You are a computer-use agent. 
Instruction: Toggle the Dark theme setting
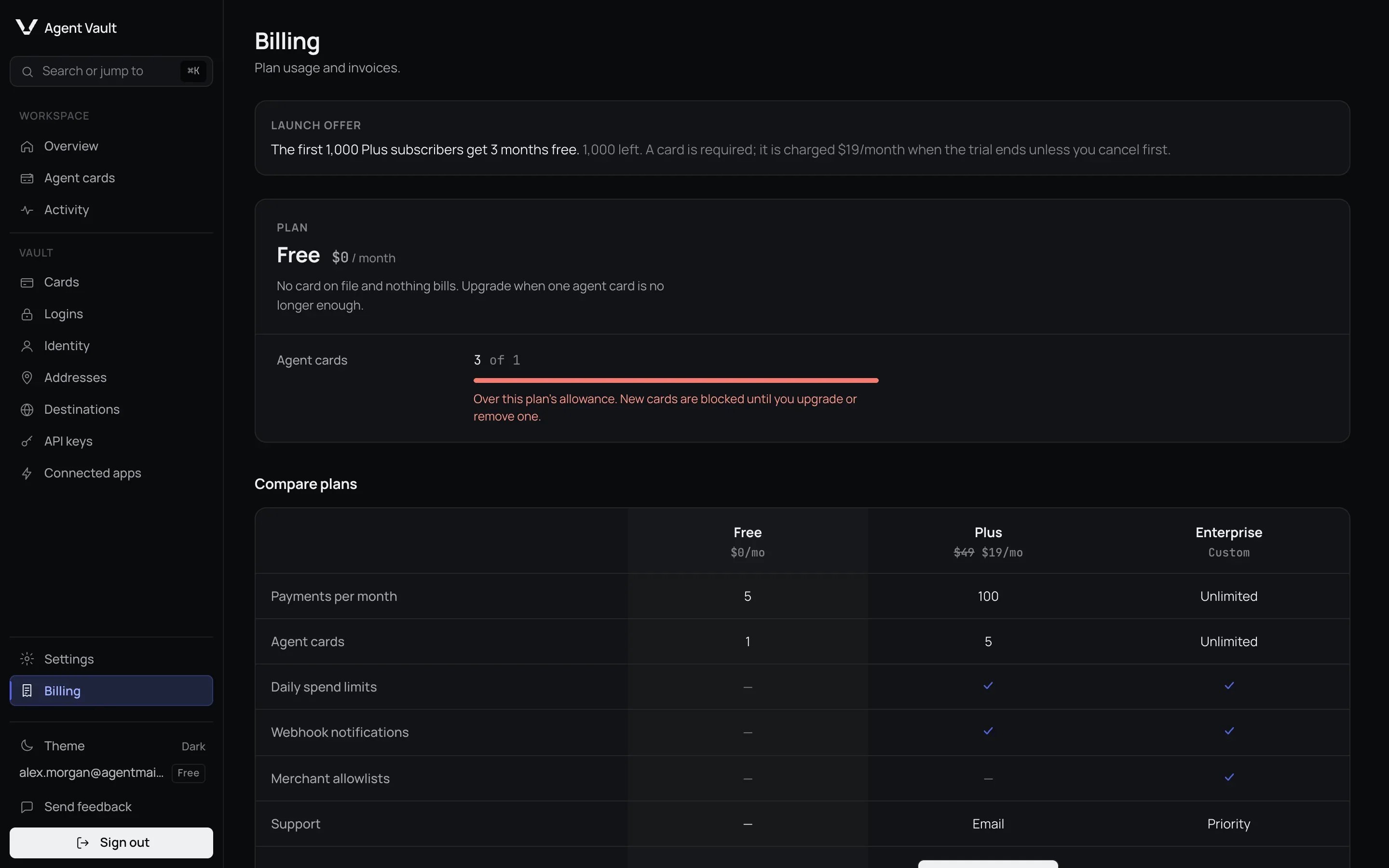point(111,746)
